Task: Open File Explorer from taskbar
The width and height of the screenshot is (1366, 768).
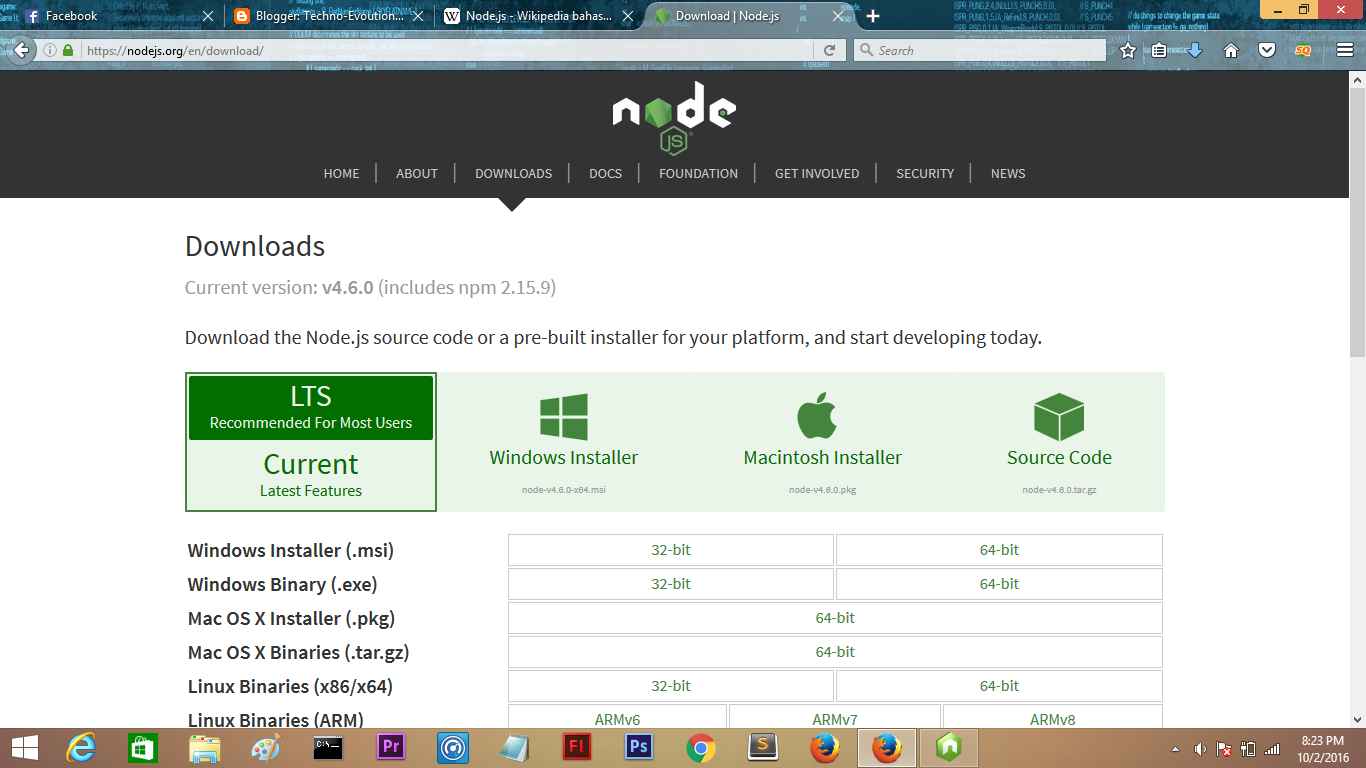Action: 205,748
